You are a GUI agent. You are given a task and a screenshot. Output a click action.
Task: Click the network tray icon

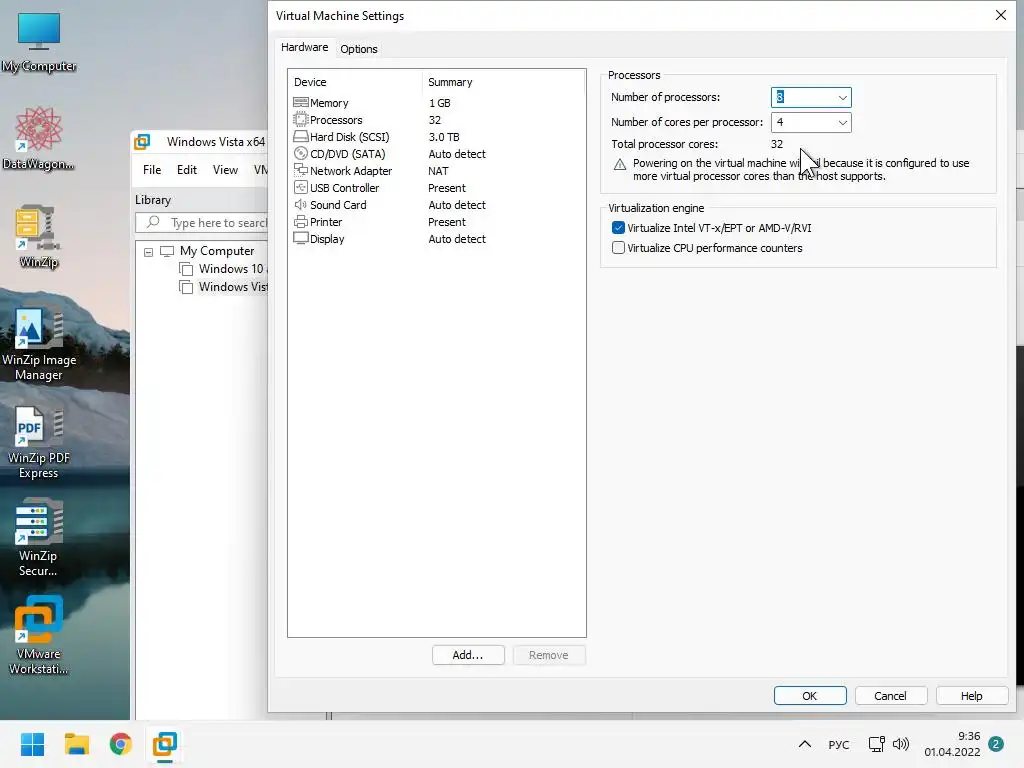[x=876, y=744]
